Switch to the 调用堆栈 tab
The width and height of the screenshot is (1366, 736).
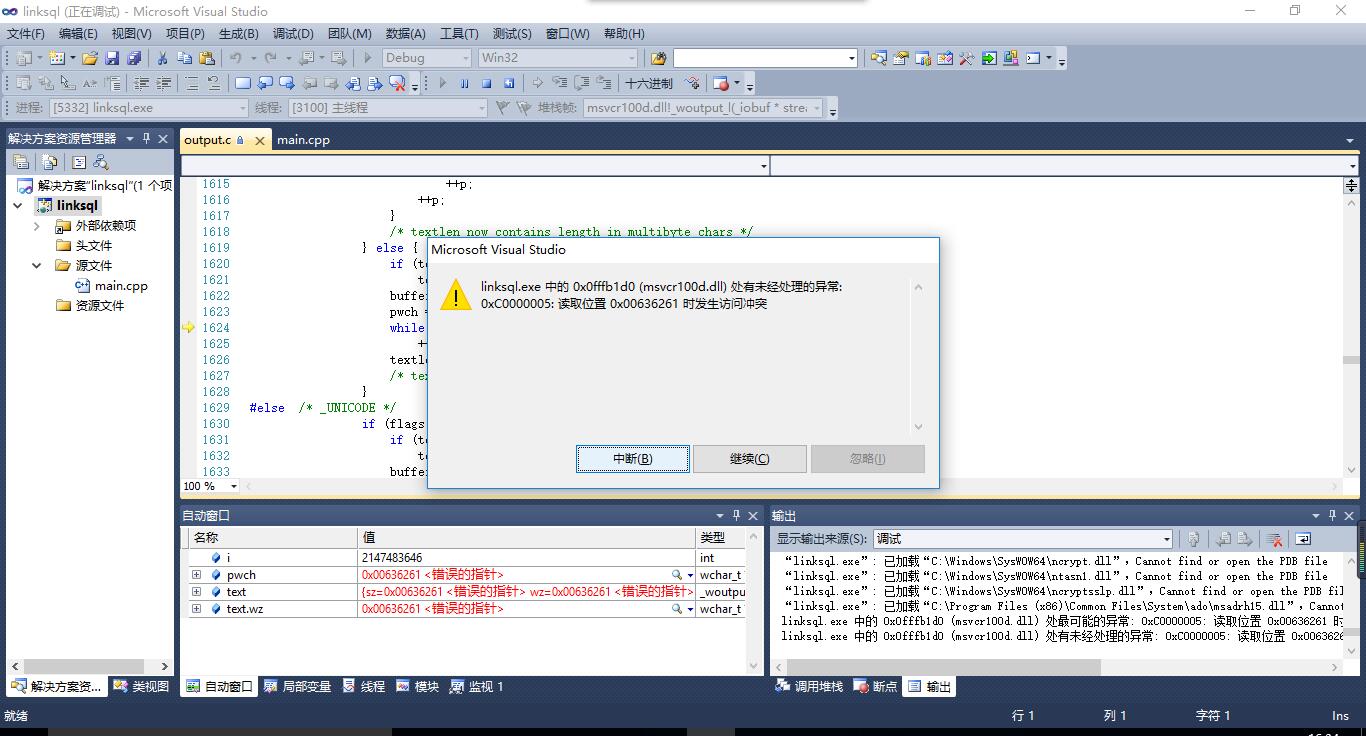tap(810, 686)
